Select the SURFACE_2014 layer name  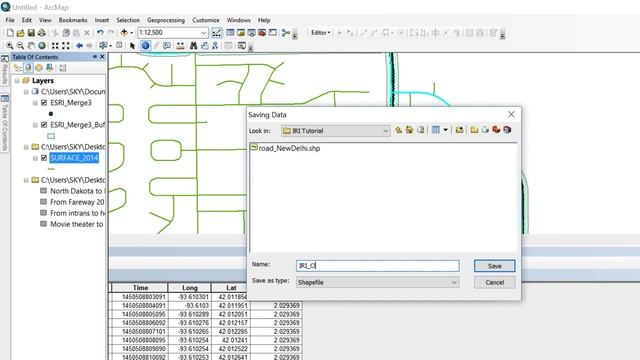pos(74,158)
